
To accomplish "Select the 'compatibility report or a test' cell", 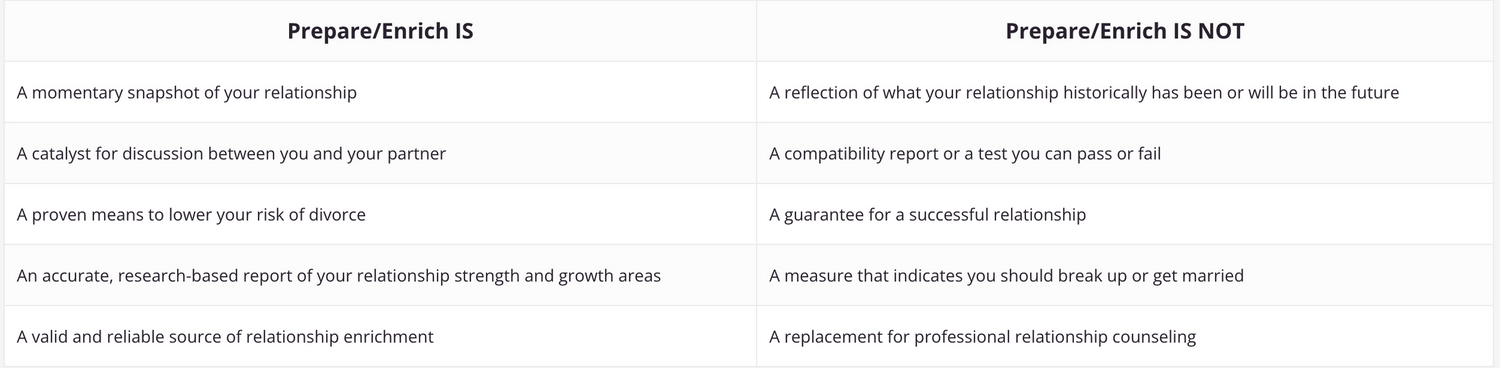I will coord(1127,154).
